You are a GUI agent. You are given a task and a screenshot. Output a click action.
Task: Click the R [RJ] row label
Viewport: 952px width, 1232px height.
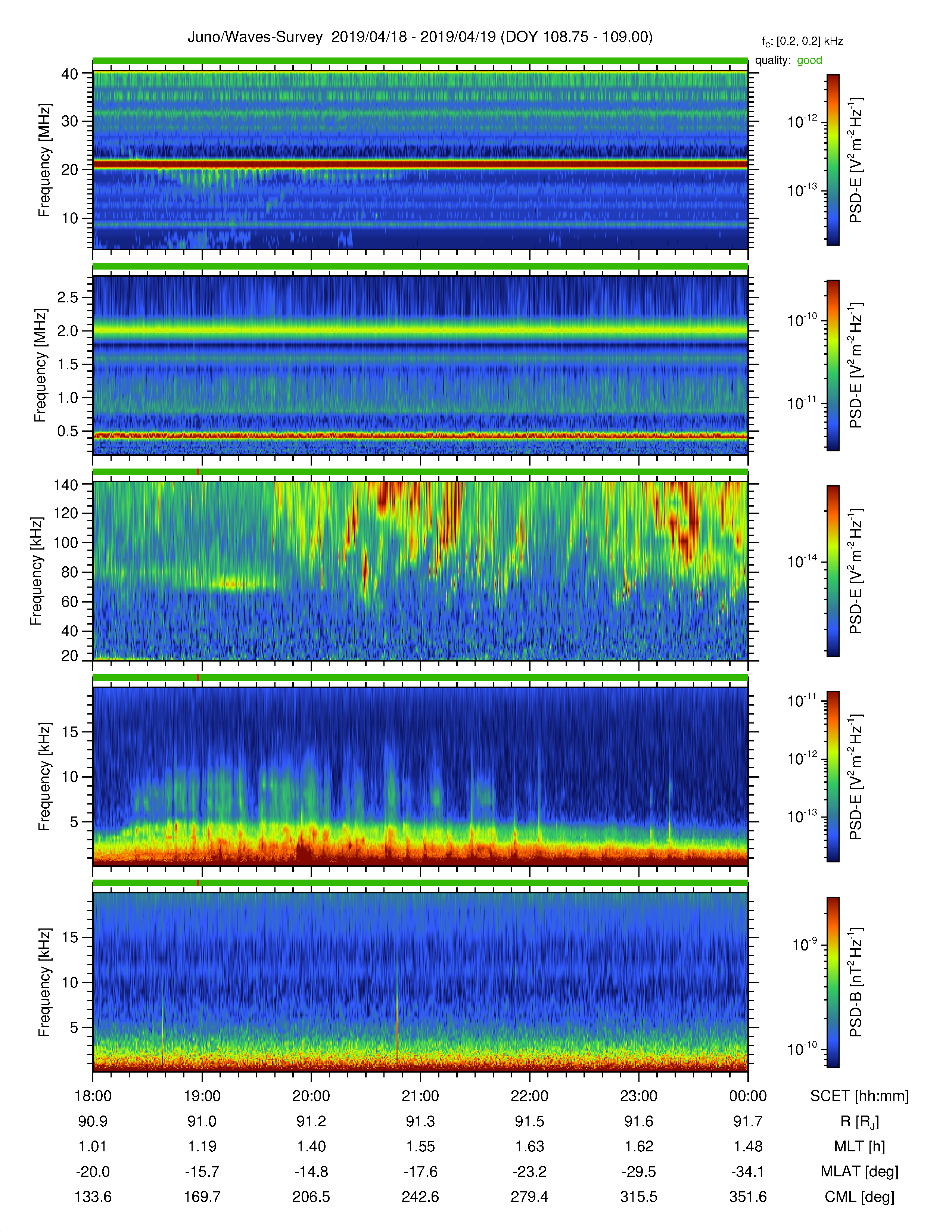[x=859, y=1121]
